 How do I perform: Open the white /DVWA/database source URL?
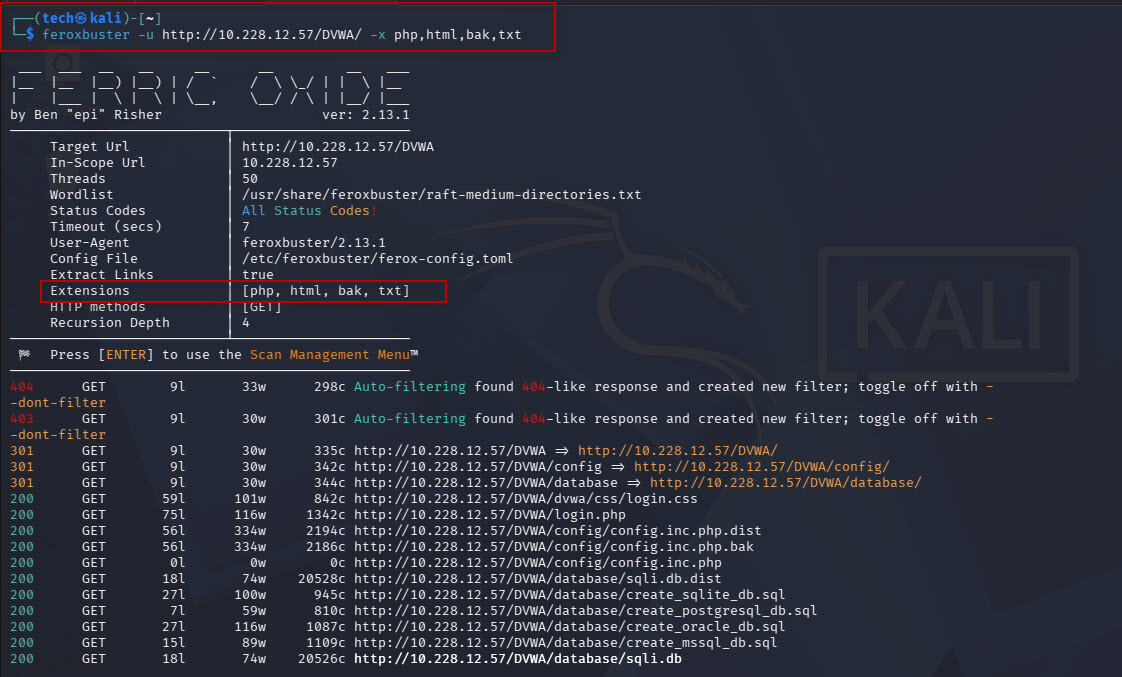[486, 482]
